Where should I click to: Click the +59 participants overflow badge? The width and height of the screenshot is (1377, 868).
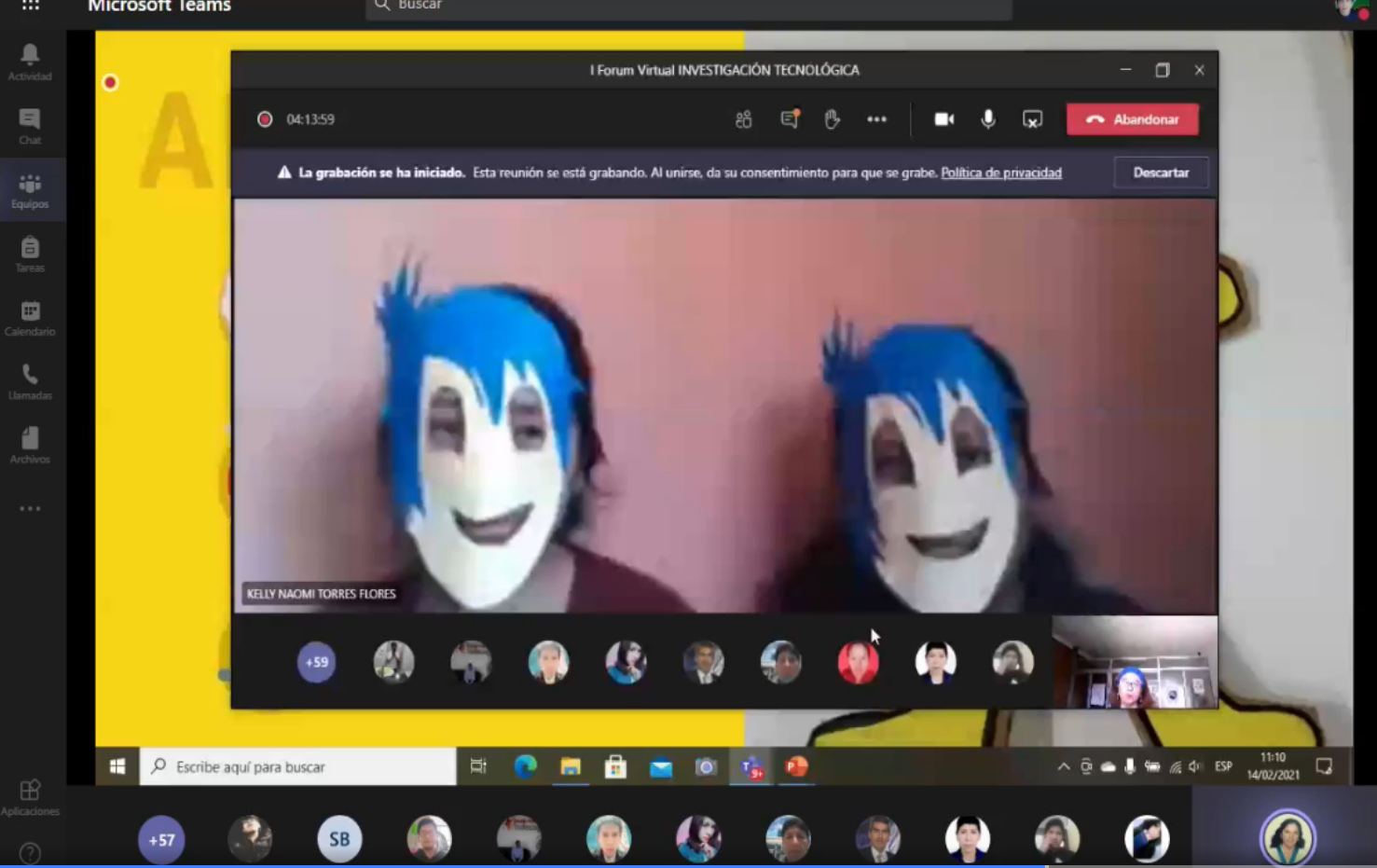(316, 662)
